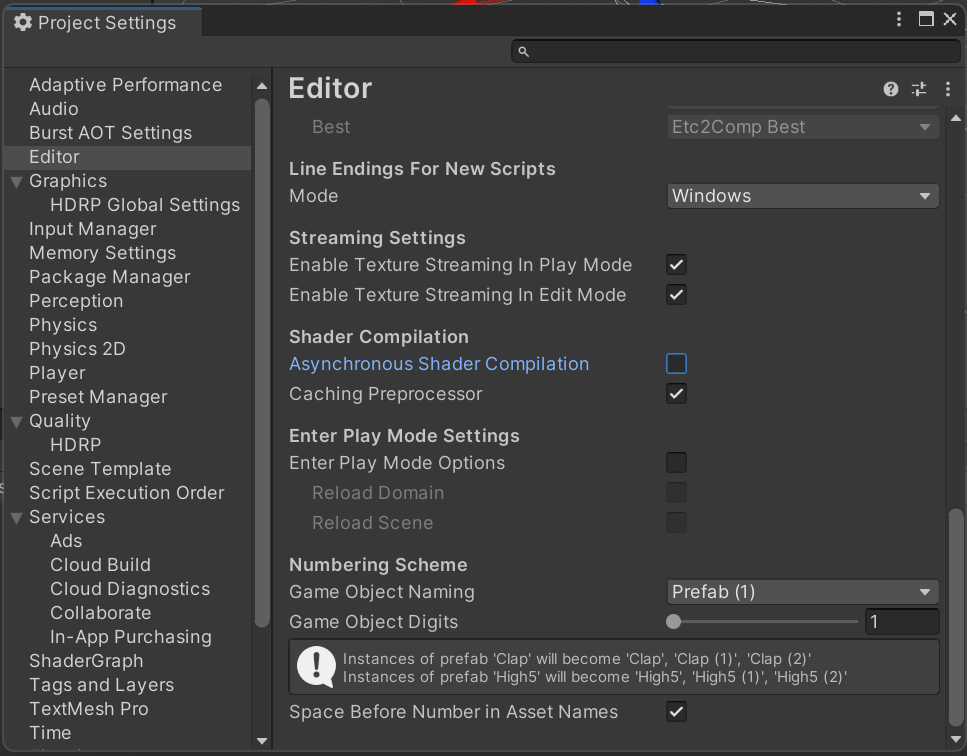Enable Asynchronous Shader Compilation checkbox
The width and height of the screenshot is (967, 756).
click(x=677, y=364)
